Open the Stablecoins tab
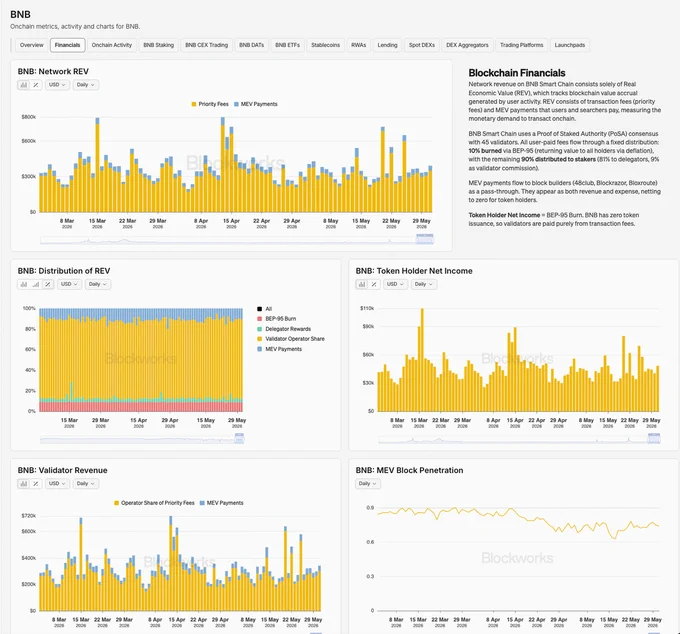This screenshot has height=634, width=680. coord(325,45)
